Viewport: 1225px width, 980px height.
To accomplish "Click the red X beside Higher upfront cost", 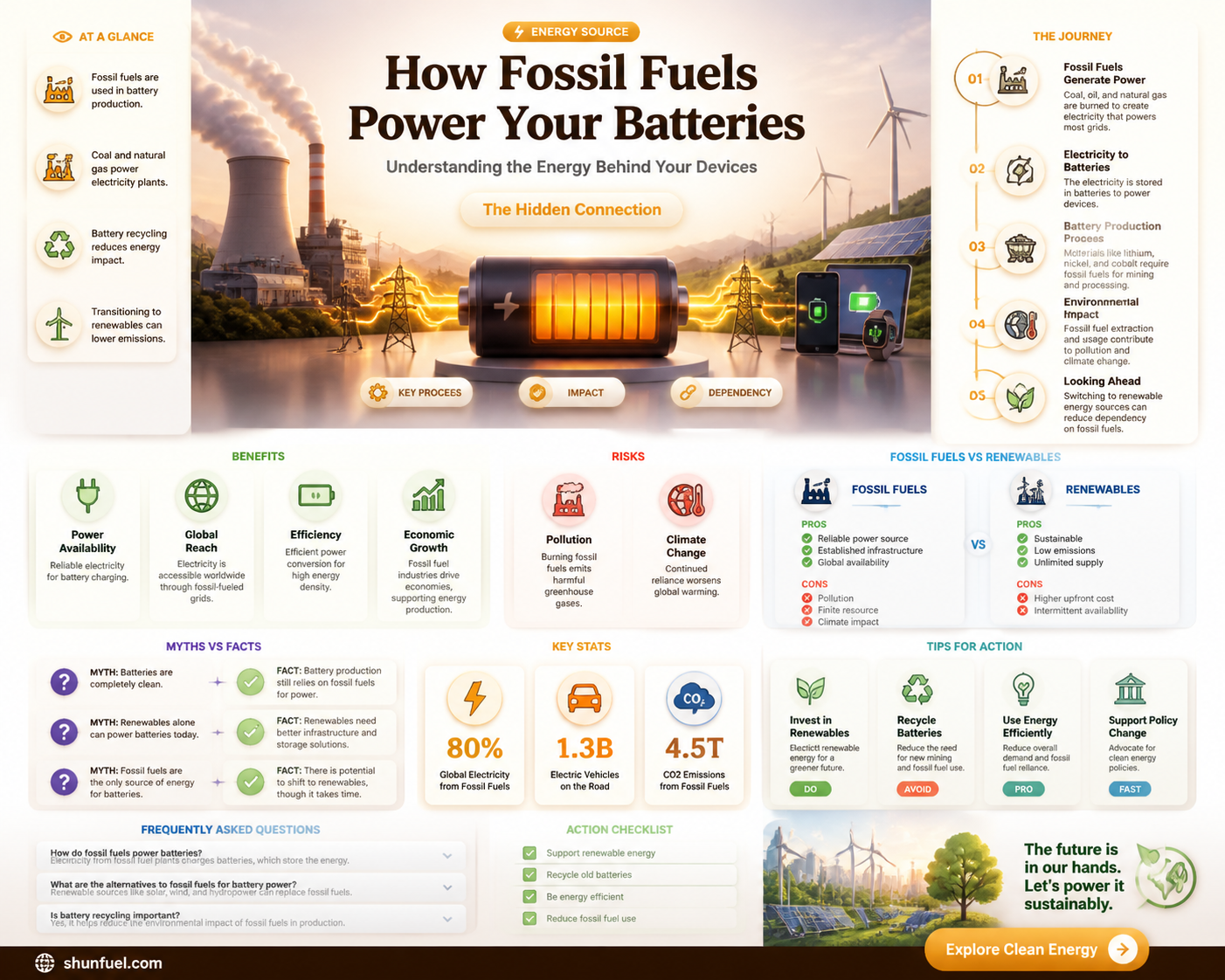I will coord(1022,598).
